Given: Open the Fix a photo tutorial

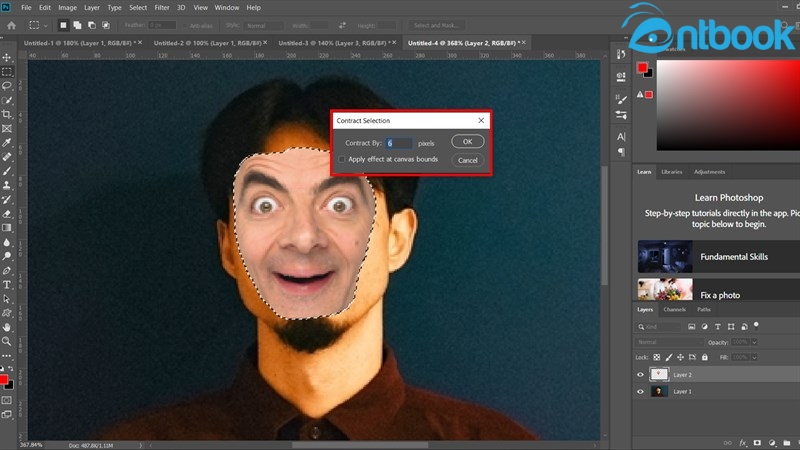Looking at the screenshot, I should [x=719, y=289].
